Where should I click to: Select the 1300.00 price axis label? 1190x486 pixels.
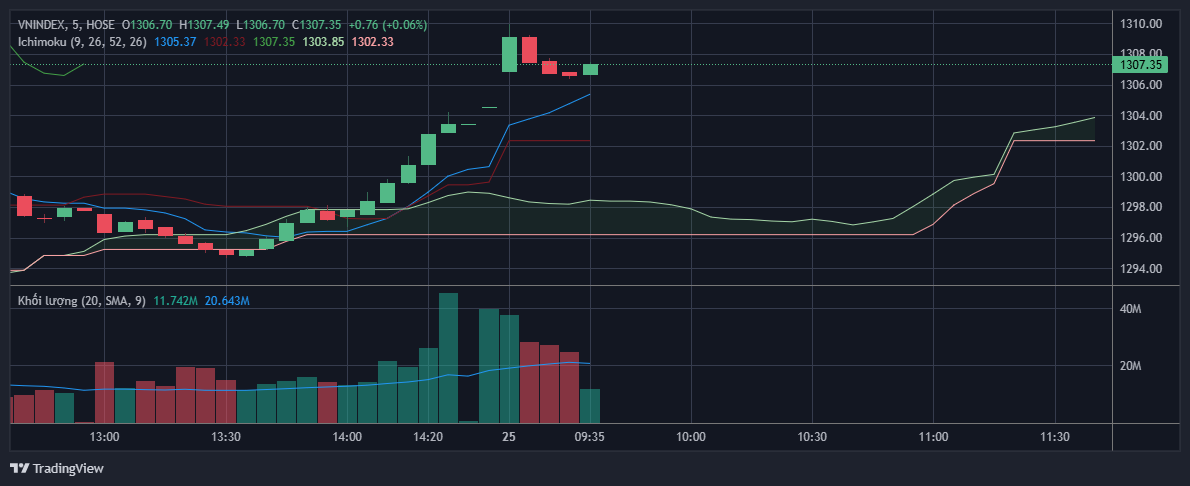click(1141, 177)
